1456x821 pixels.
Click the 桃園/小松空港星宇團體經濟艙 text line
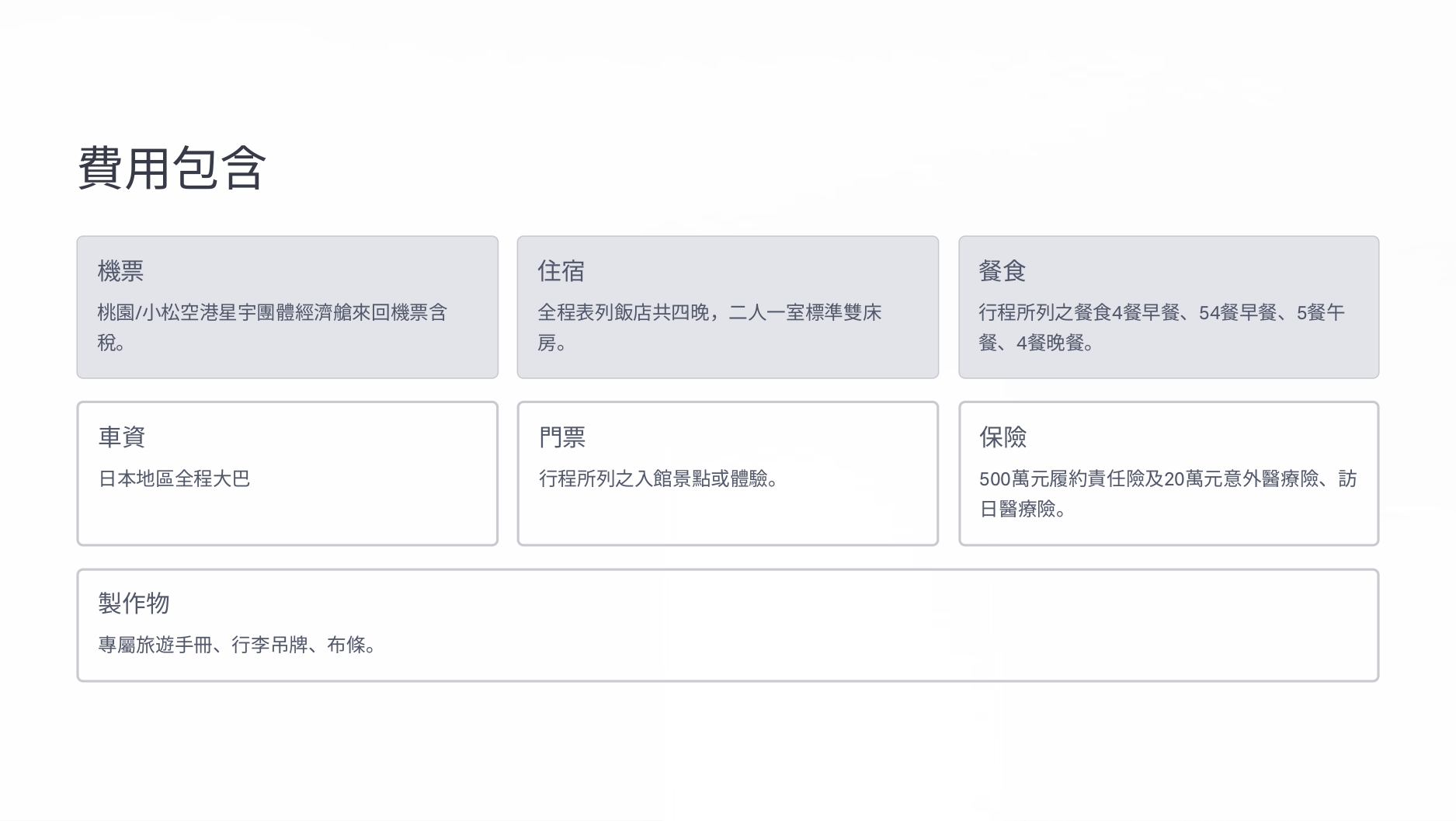point(272,312)
